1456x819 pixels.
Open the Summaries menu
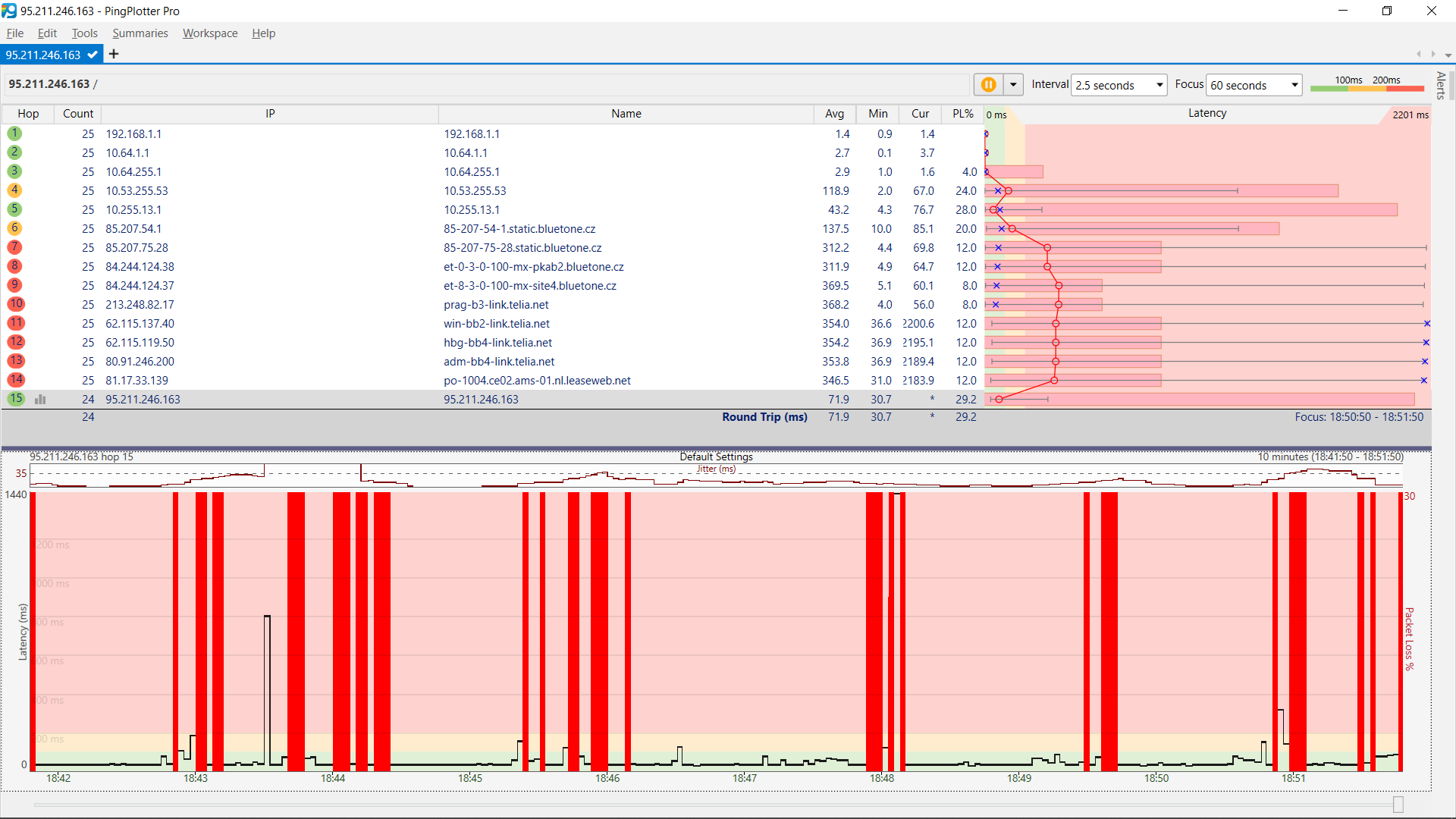[140, 33]
